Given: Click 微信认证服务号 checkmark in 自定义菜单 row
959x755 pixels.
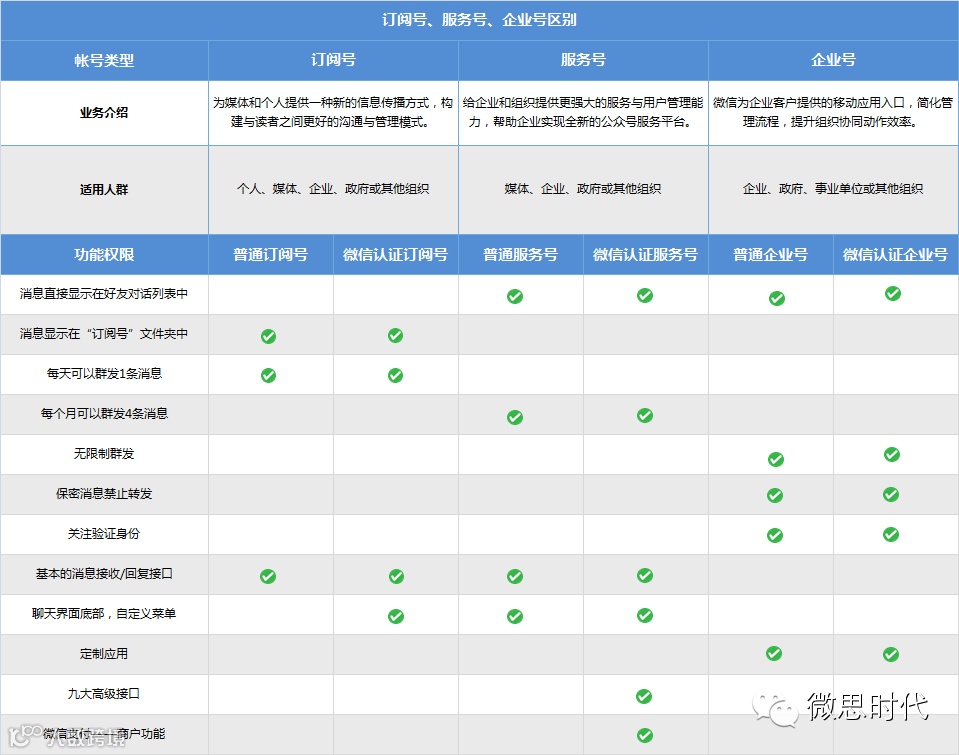Looking at the screenshot, I should click(x=645, y=615).
